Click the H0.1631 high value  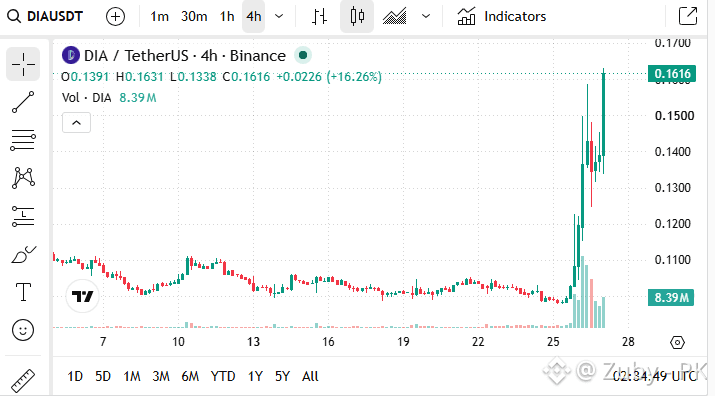(140, 76)
